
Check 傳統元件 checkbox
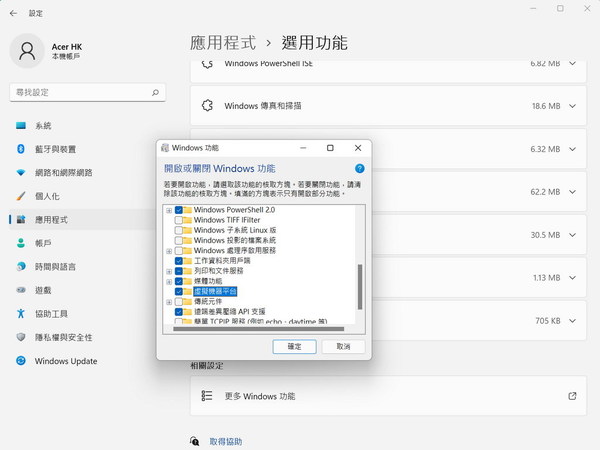click(x=179, y=302)
